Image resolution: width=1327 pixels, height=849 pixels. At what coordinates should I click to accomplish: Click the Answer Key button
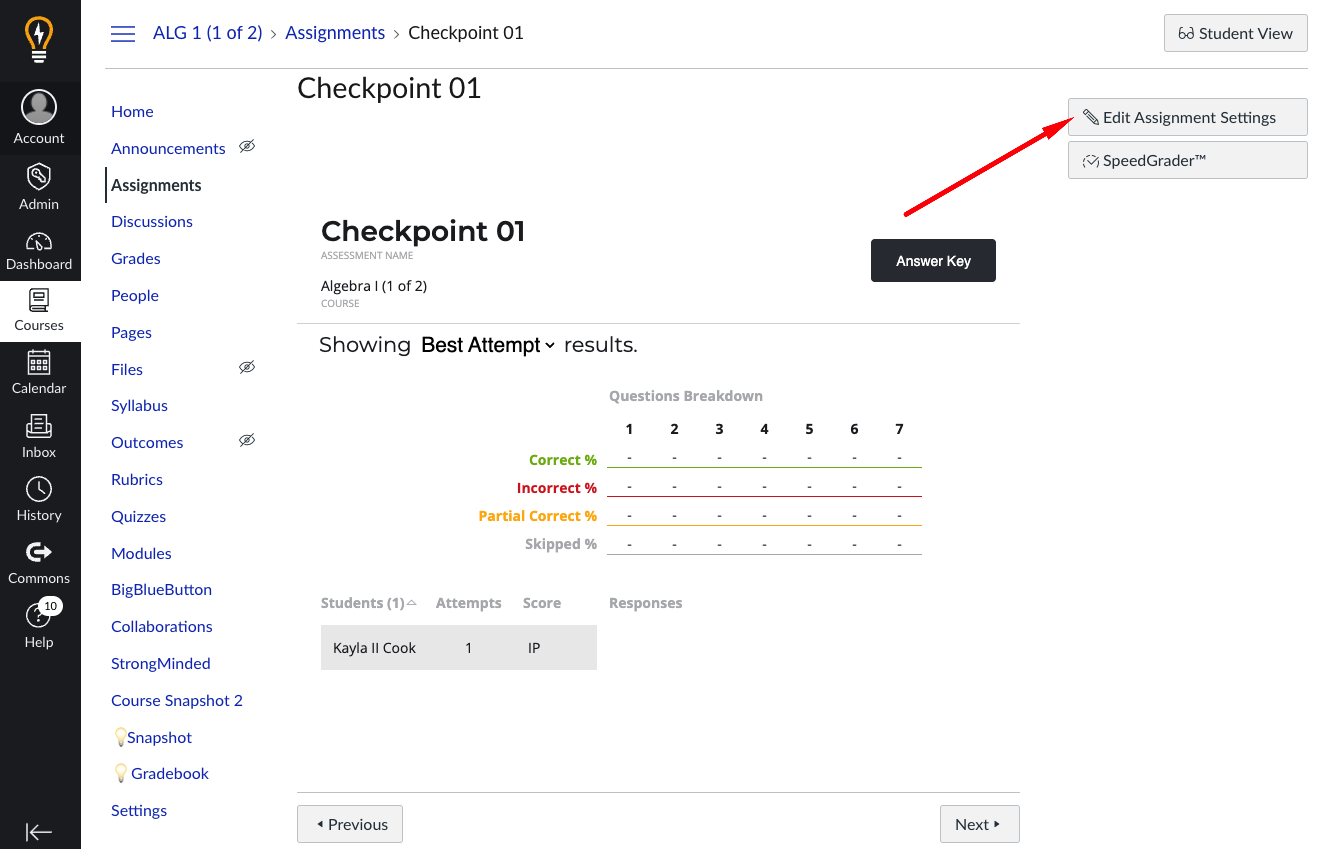click(933, 261)
